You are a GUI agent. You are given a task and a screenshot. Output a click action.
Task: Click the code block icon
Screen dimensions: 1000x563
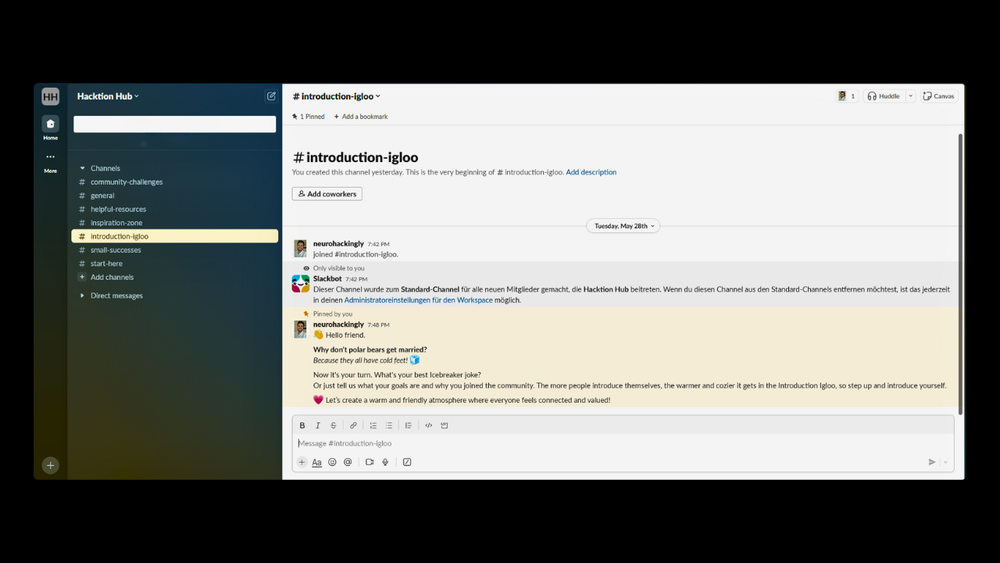[x=444, y=426]
